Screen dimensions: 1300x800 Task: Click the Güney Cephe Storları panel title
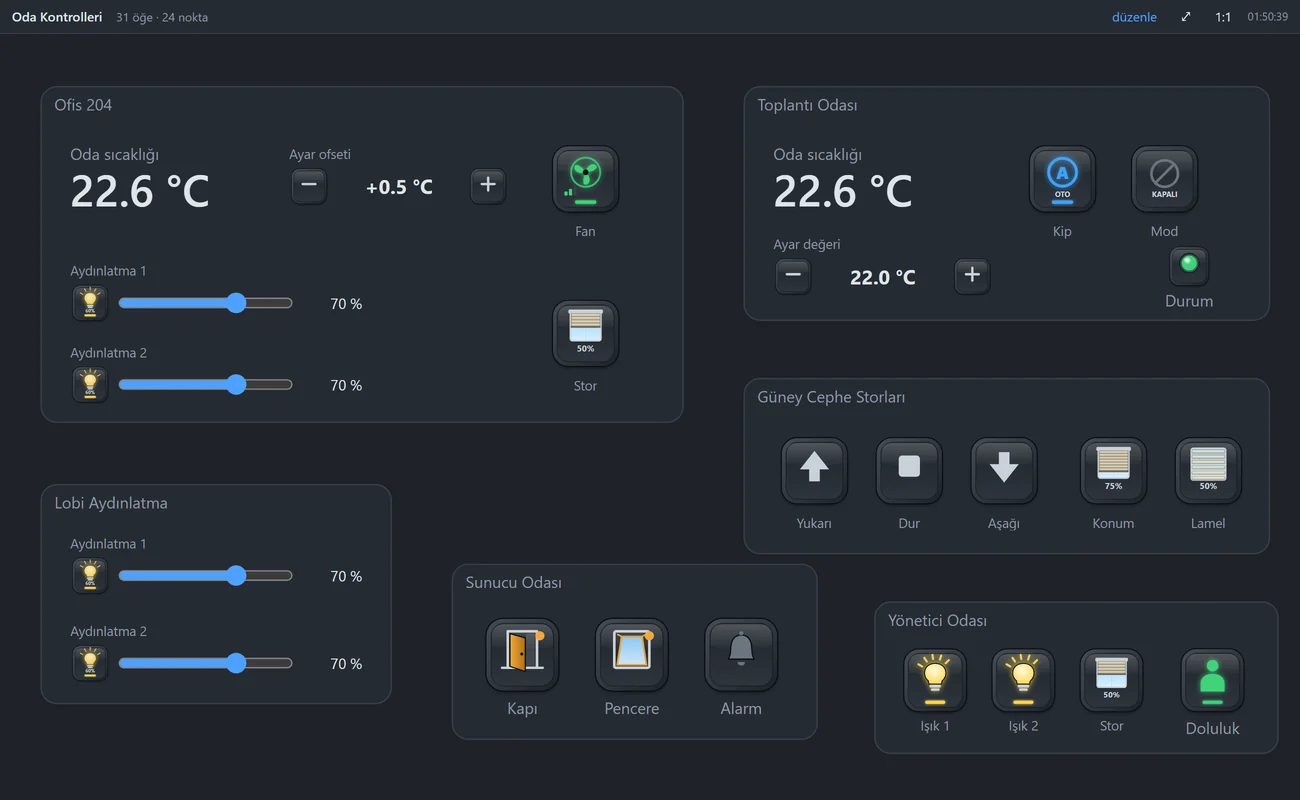pos(831,397)
